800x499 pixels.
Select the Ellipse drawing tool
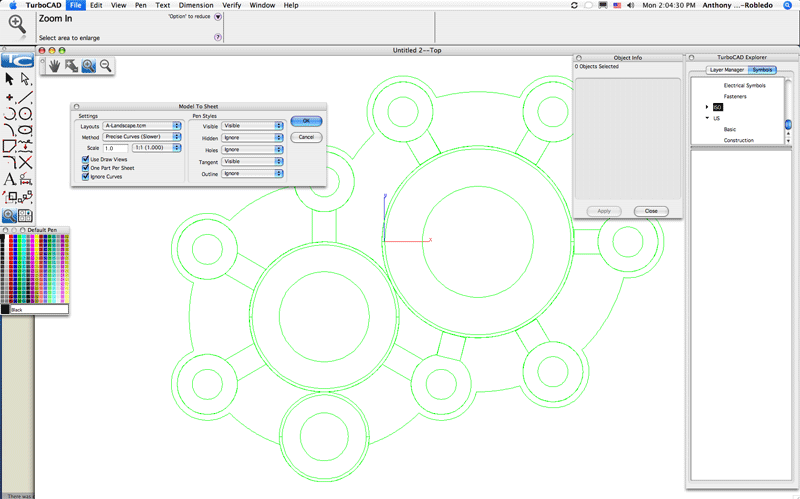[x=25, y=129]
